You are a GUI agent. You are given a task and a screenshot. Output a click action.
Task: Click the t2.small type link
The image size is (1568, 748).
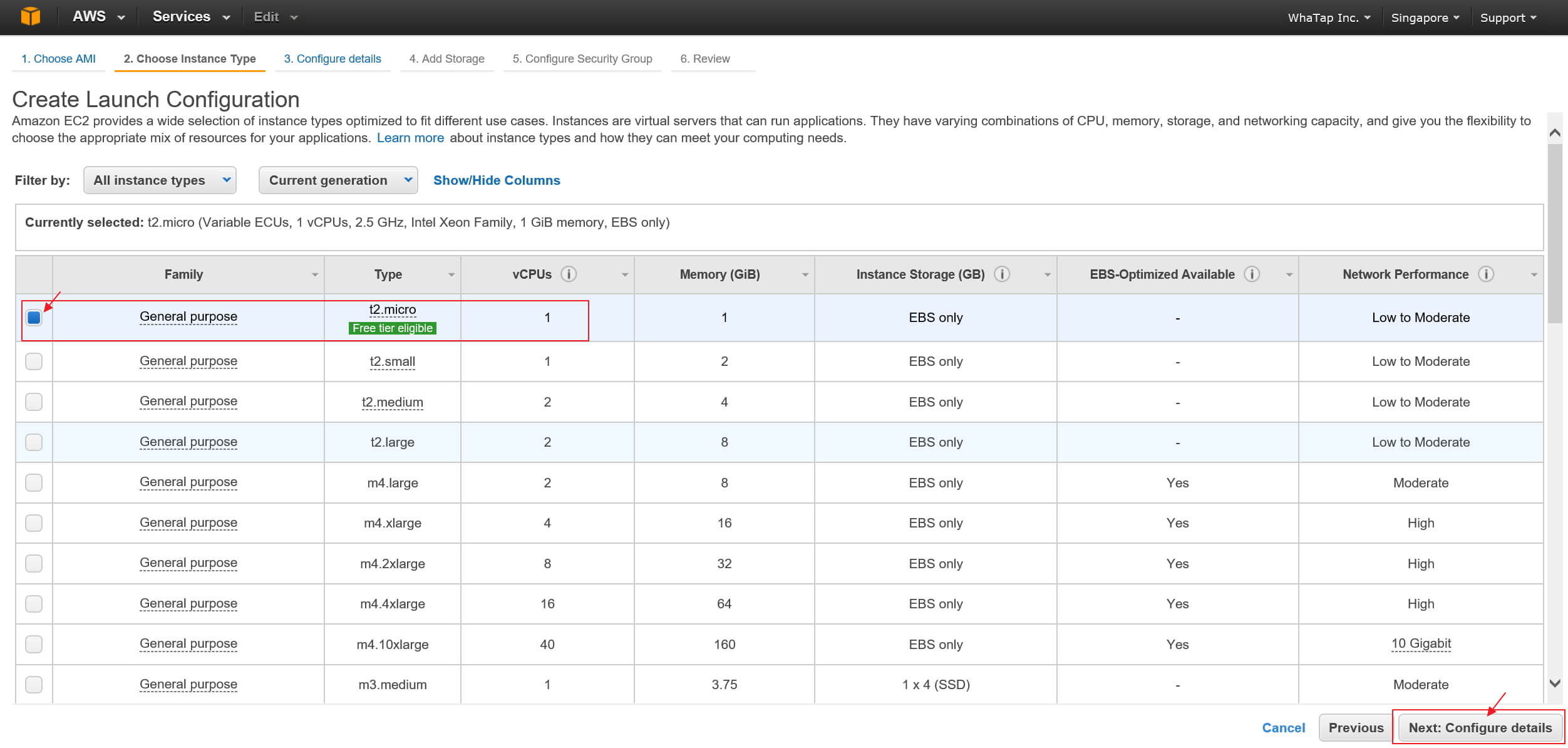tap(393, 361)
